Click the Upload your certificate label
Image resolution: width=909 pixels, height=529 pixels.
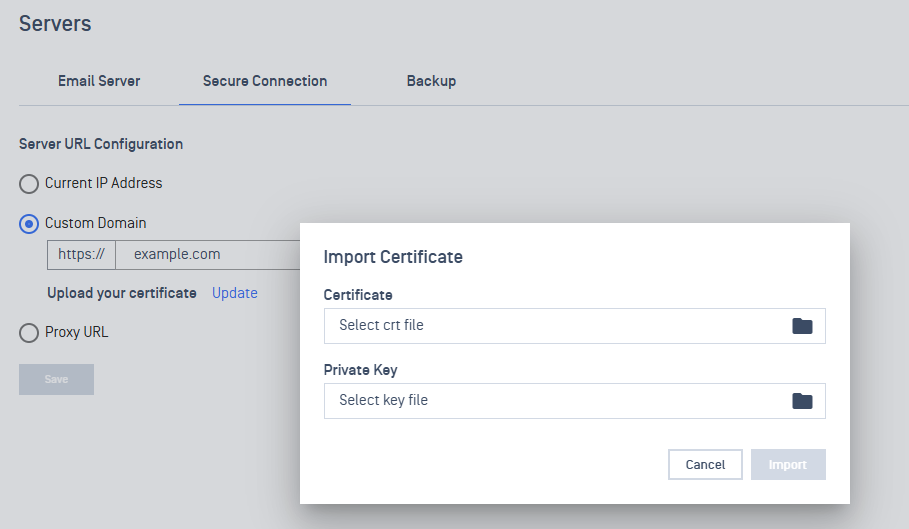122,293
